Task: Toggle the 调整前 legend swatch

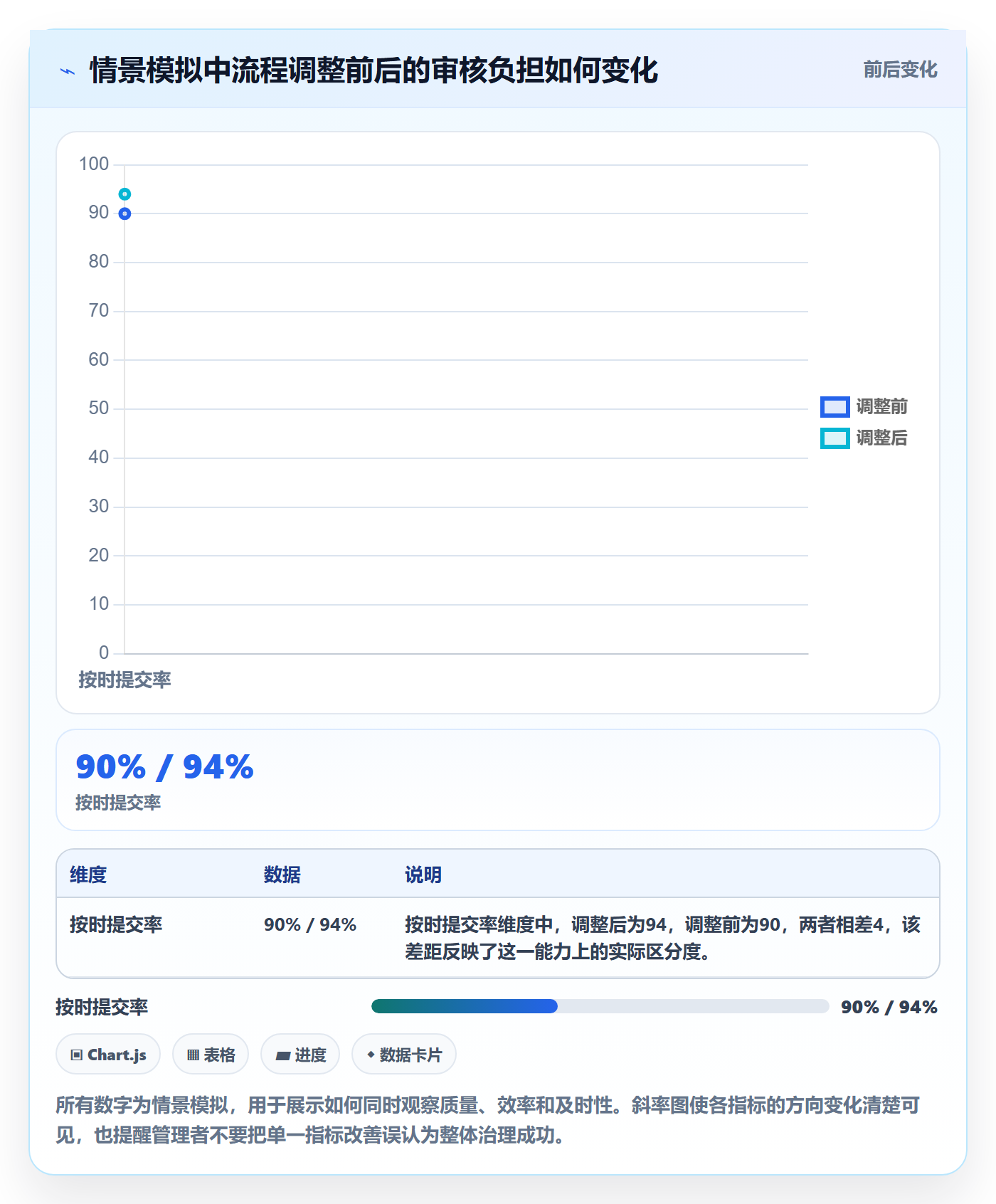Action: [x=835, y=407]
